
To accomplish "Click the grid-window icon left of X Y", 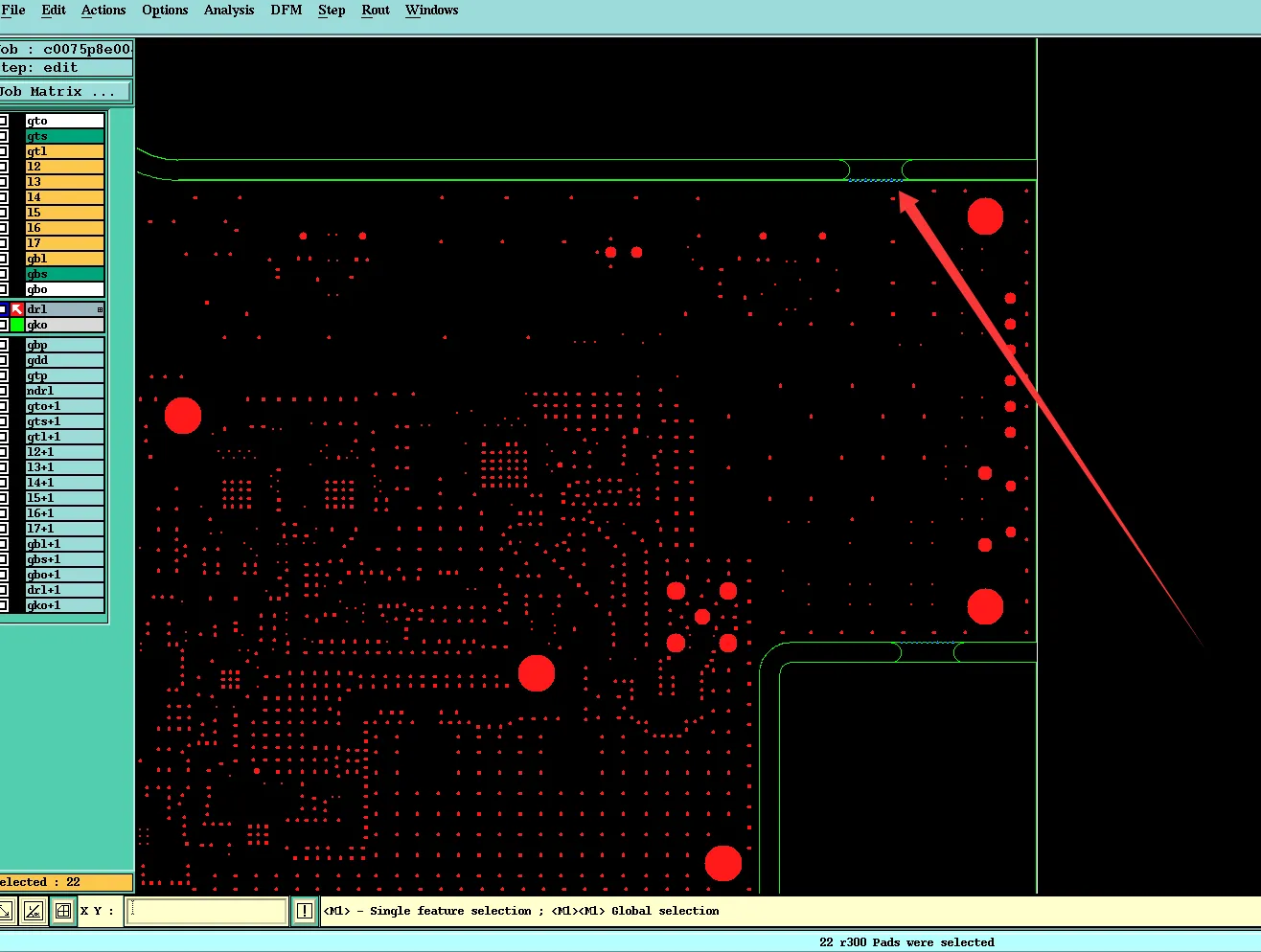I will (63, 911).
